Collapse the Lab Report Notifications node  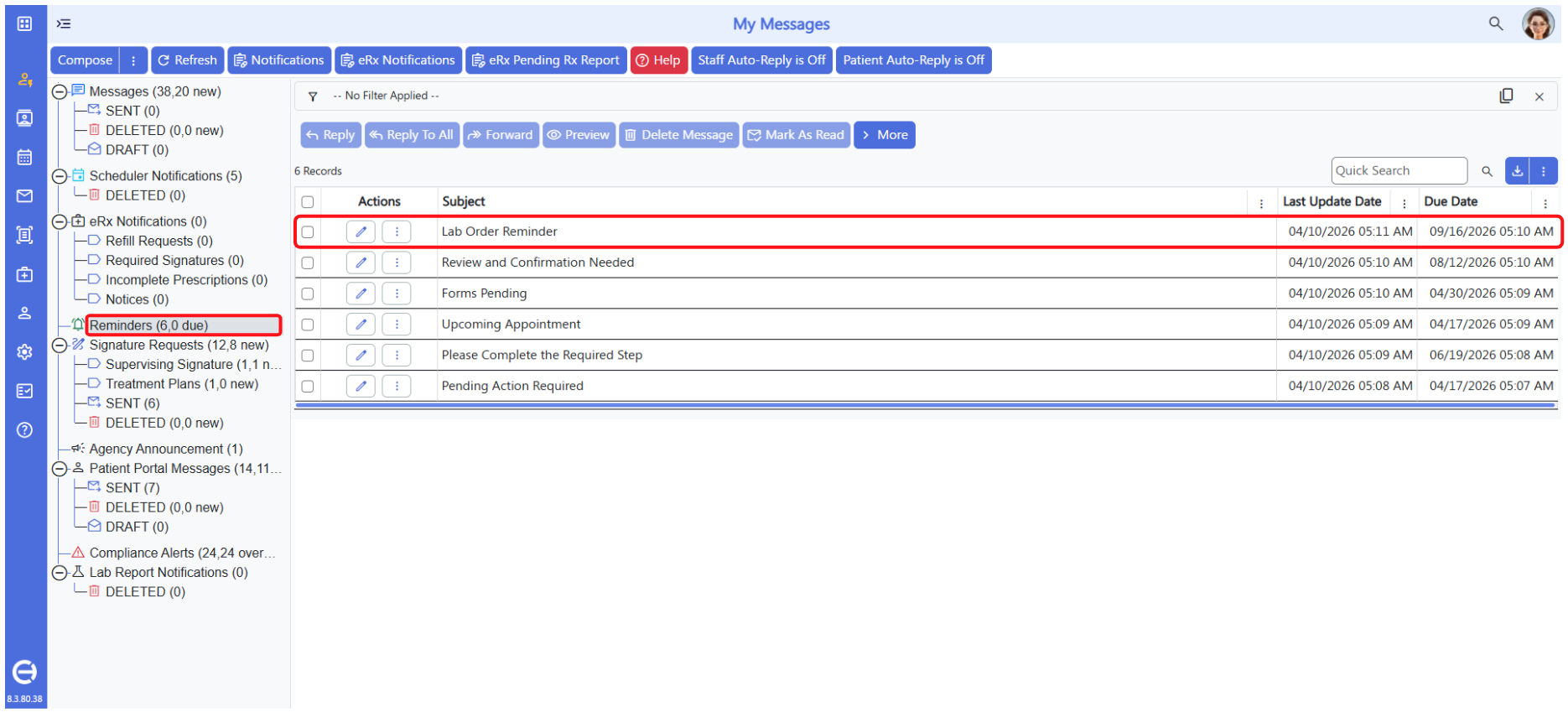coord(60,573)
